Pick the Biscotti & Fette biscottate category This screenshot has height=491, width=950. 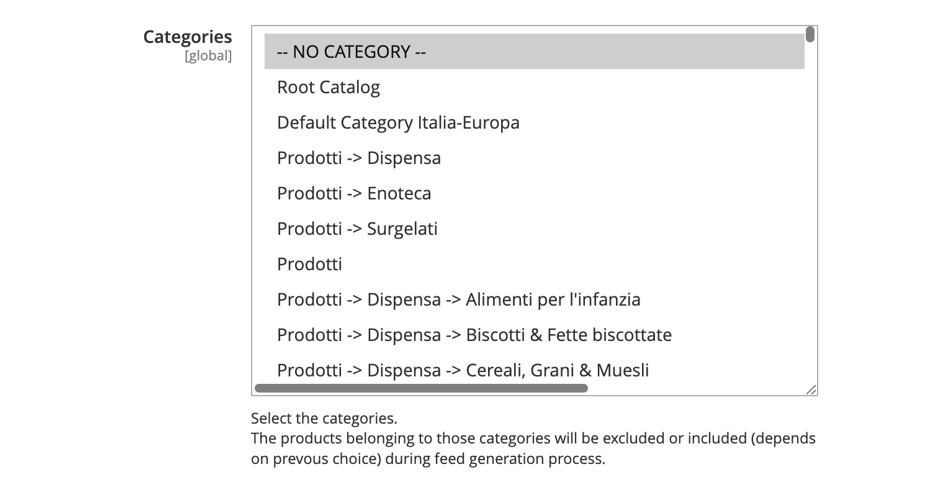coord(474,335)
